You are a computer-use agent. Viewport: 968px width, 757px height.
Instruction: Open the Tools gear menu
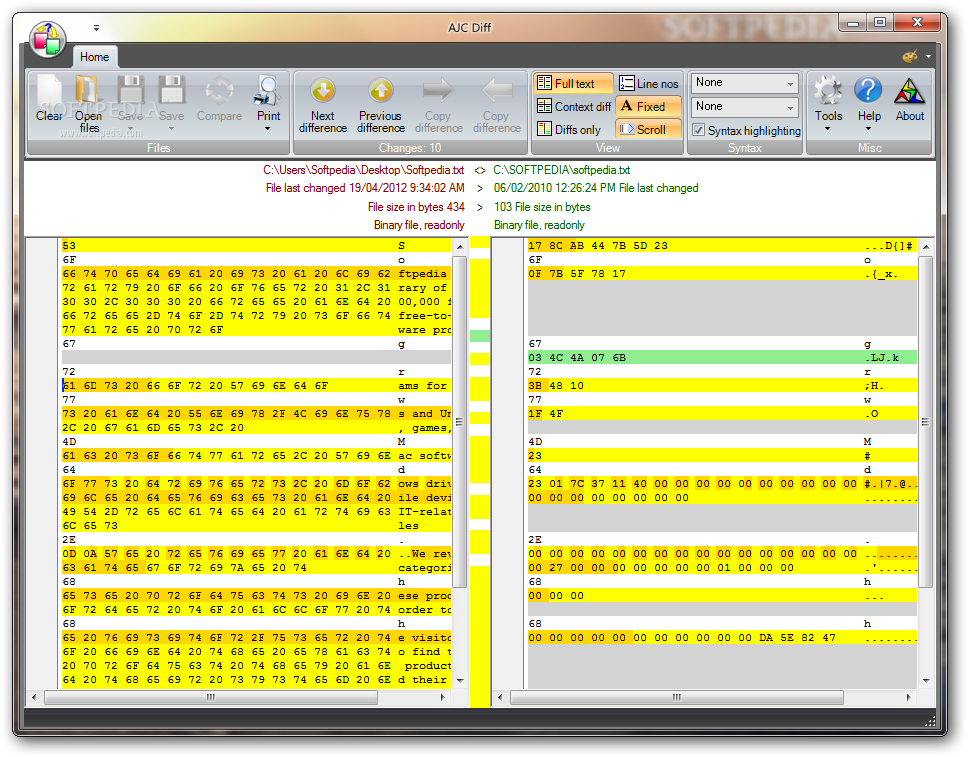coord(828,91)
